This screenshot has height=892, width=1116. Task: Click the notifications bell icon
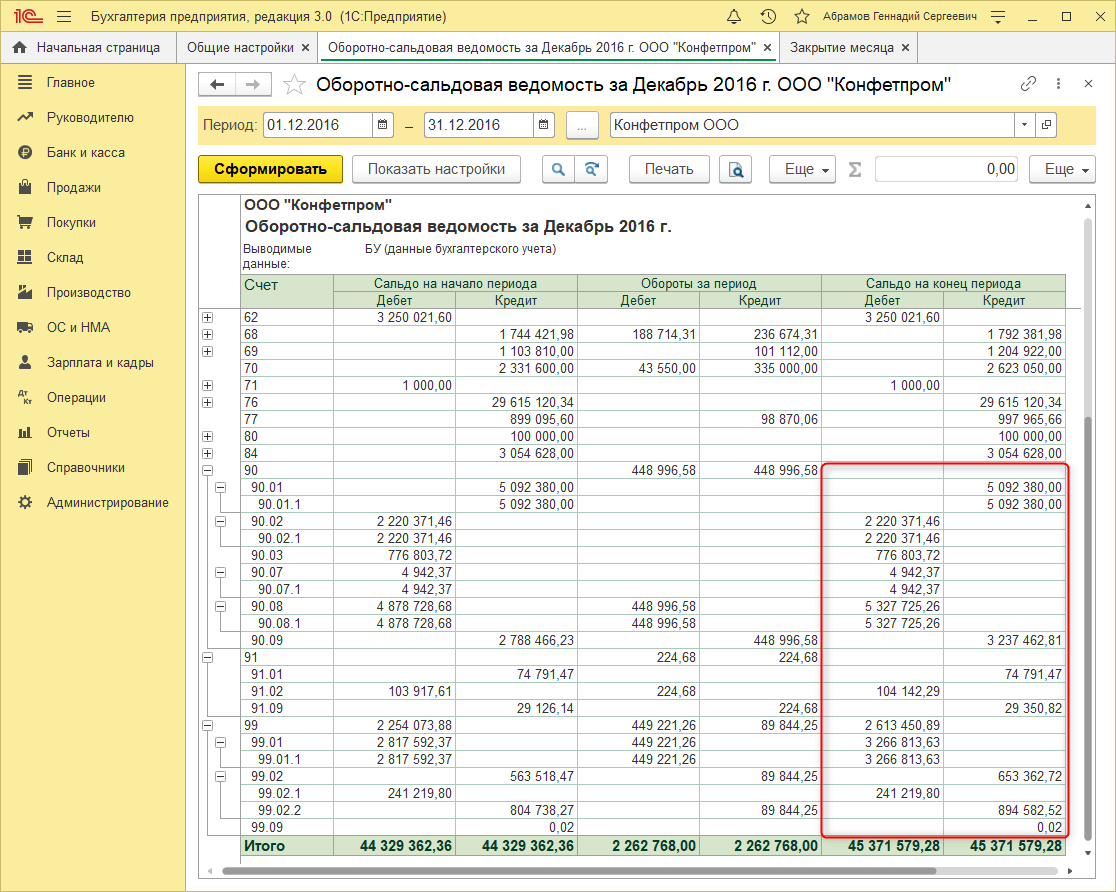[x=734, y=17]
